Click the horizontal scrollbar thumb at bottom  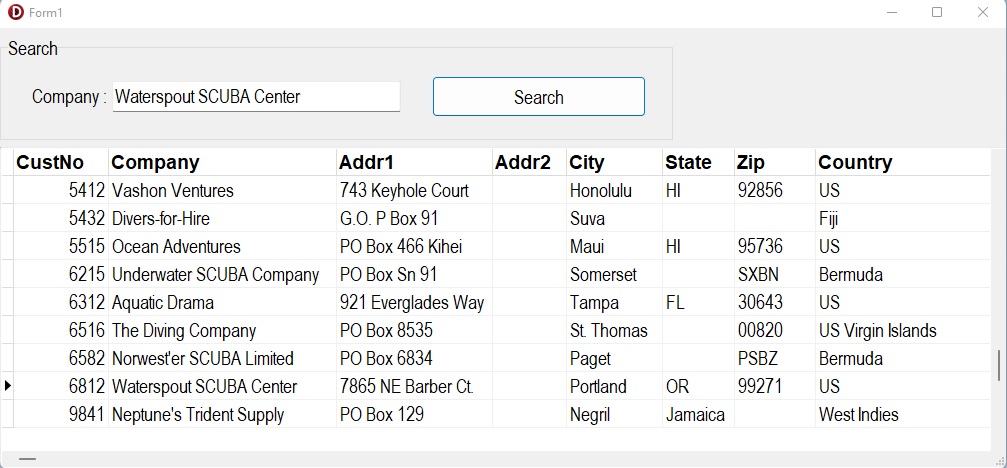click(x=27, y=459)
